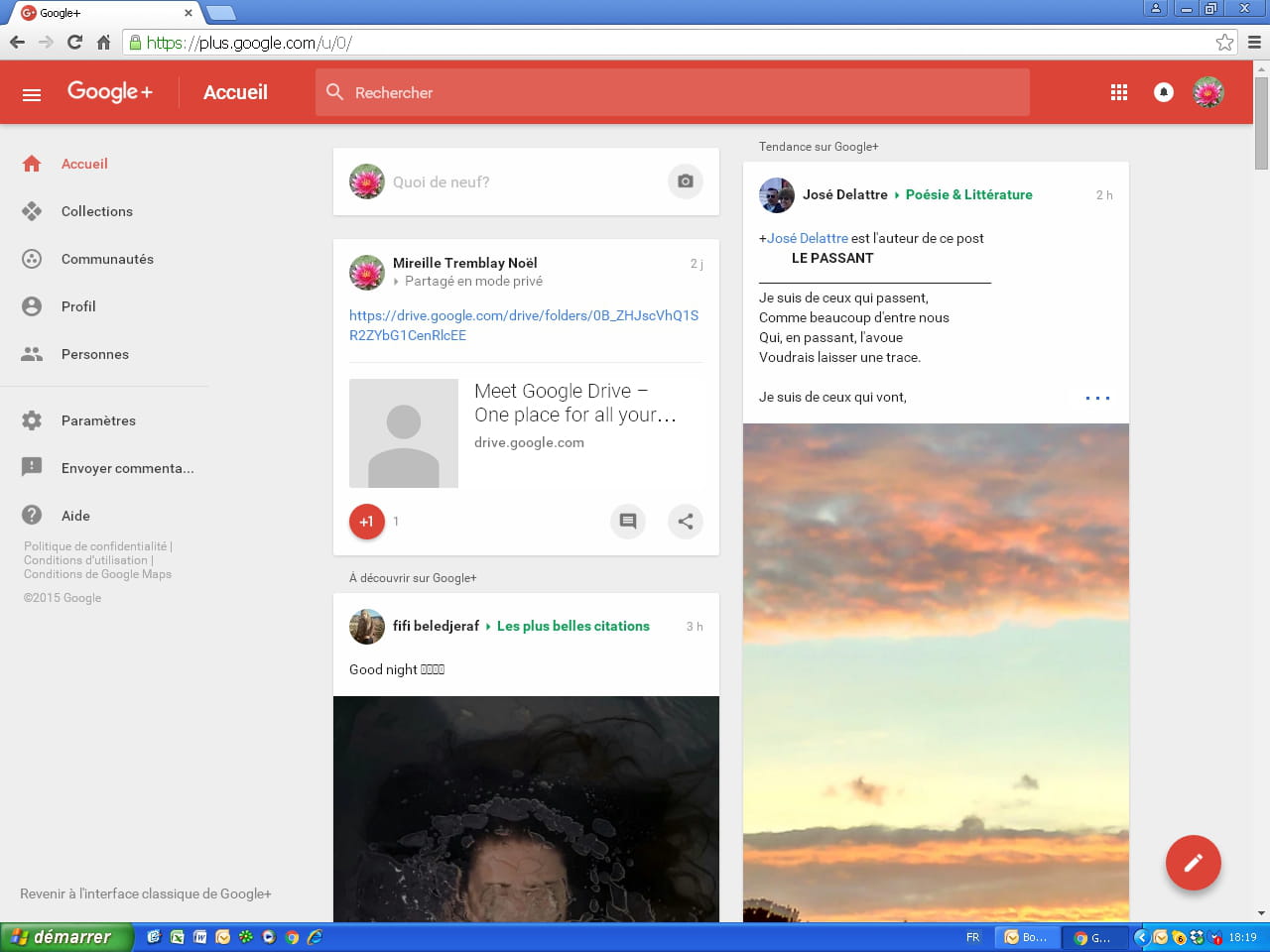Open Mireille Tremblay Noël's profile name
The width and height of the screenshot is (1270, 952).
(464, 263)
